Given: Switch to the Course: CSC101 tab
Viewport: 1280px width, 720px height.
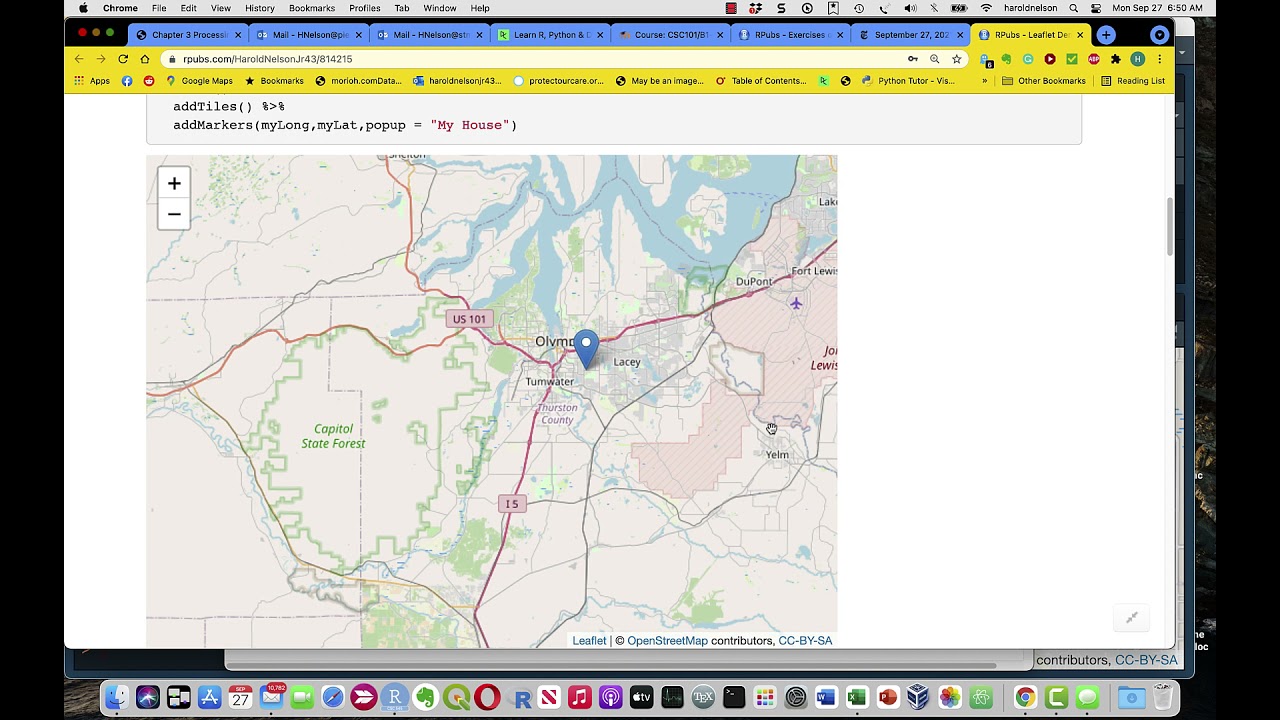Looking at the screenshot, I should (670, 35).
